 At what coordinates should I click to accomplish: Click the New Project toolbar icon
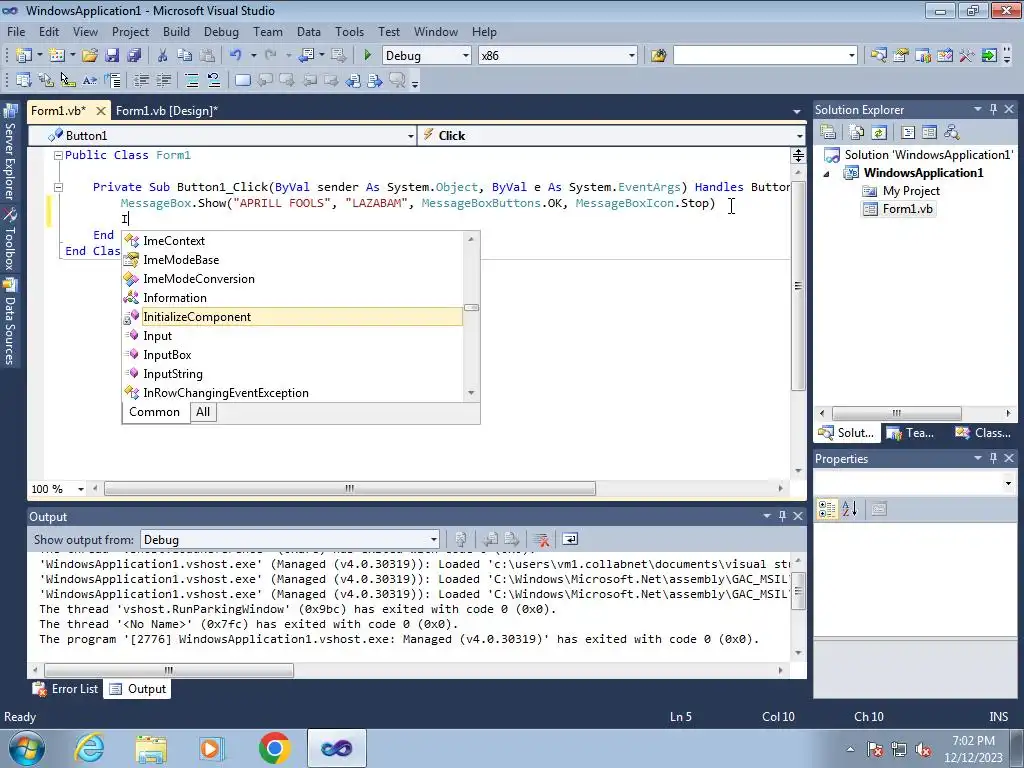(x=24, y=56)
